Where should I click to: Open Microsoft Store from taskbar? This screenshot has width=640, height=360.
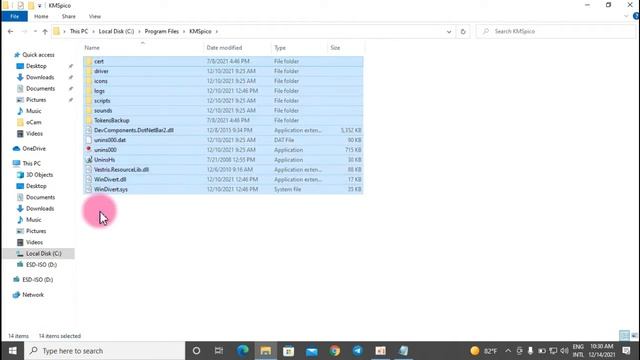(x=289, y=351)
